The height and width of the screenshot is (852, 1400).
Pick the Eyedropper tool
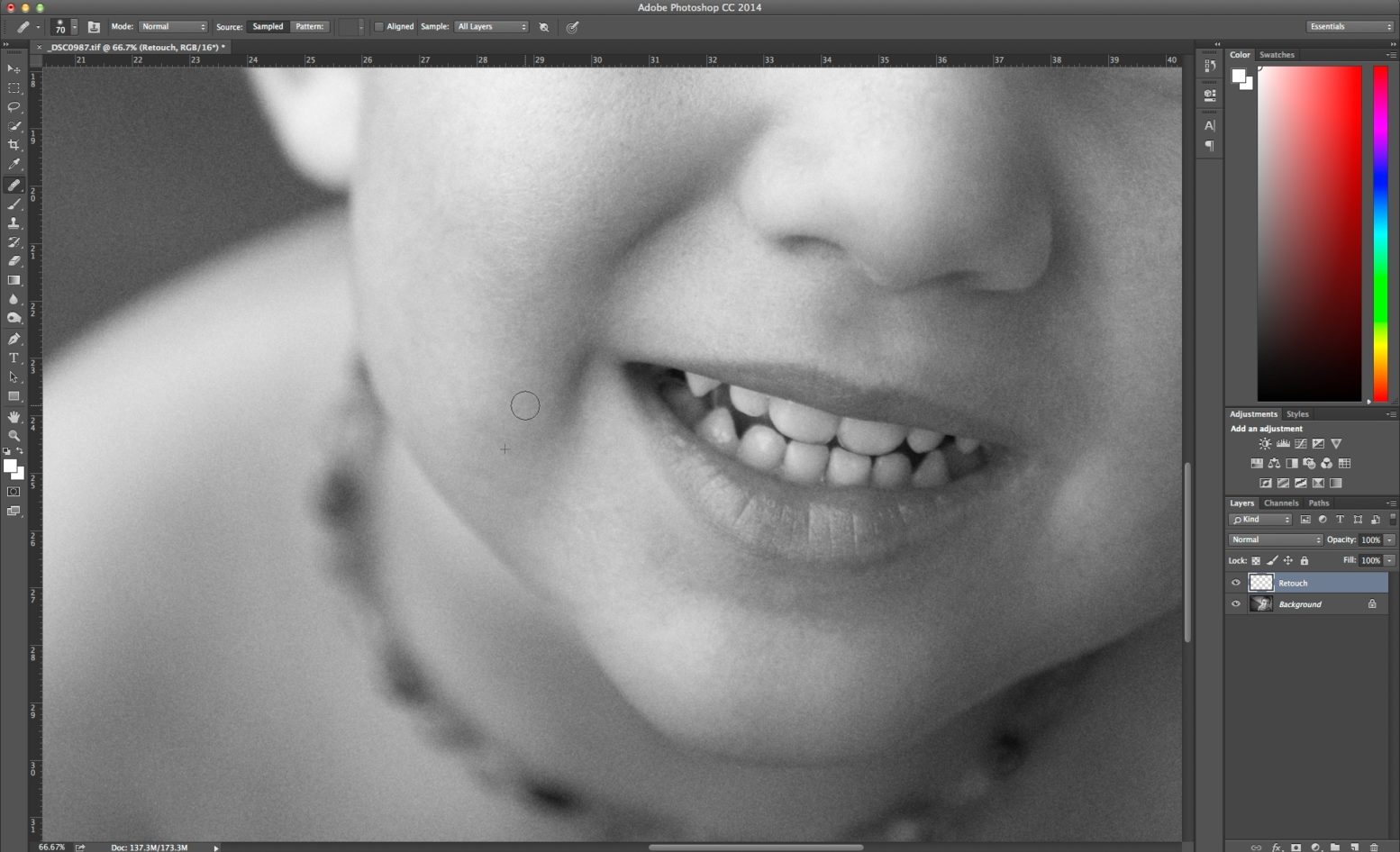point(14,164)
